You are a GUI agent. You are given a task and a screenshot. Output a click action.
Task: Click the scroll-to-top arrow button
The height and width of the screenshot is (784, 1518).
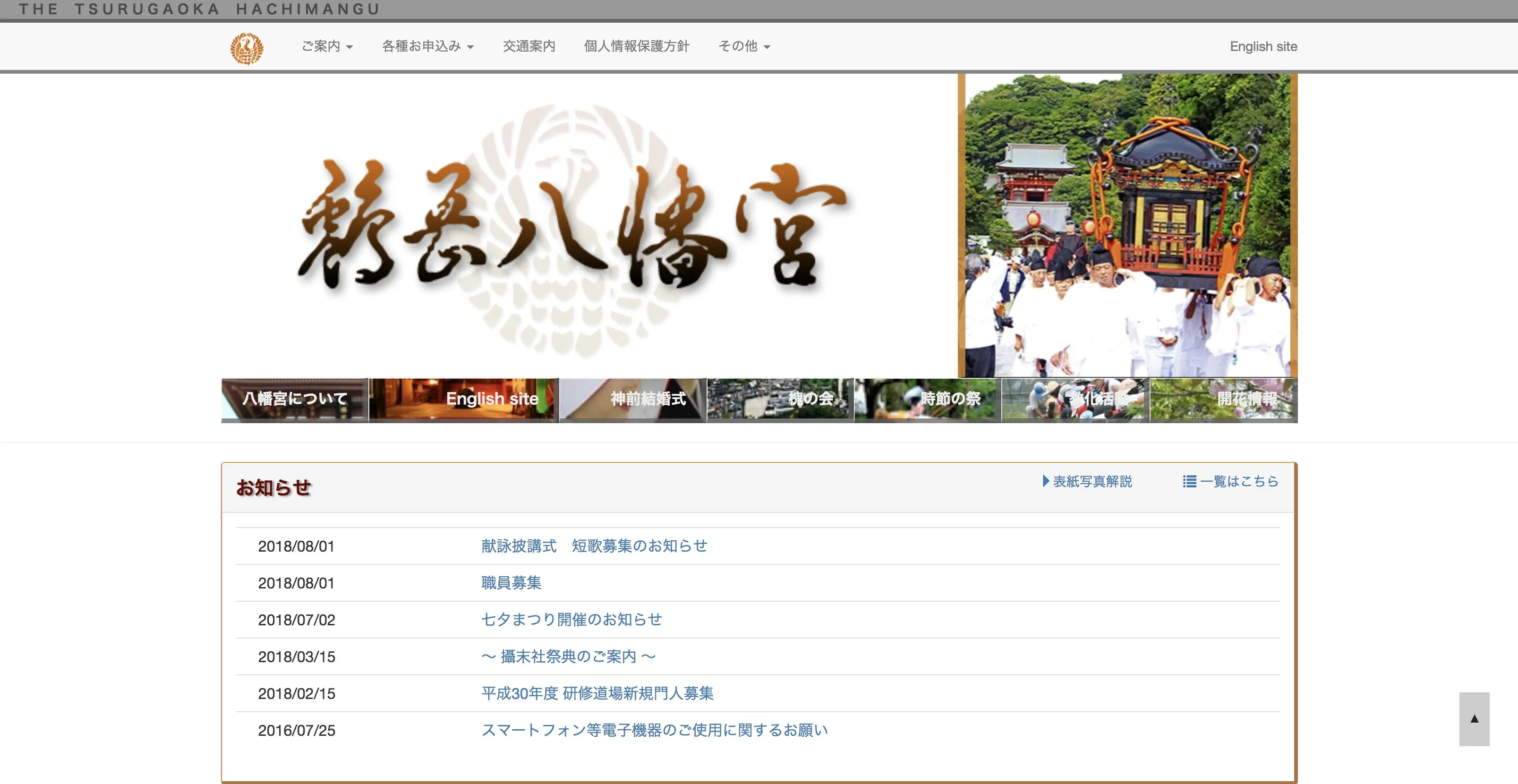click(1475, 718)
